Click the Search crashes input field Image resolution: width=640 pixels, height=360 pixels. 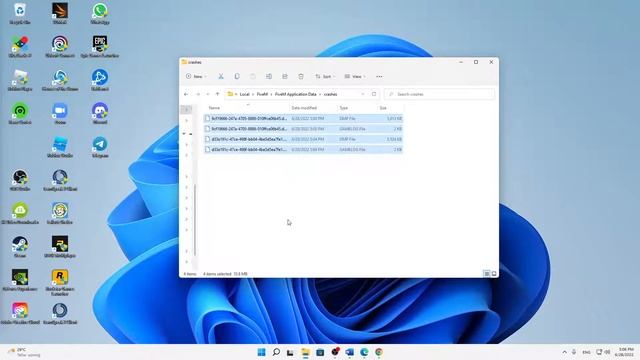tap(439, 94)
